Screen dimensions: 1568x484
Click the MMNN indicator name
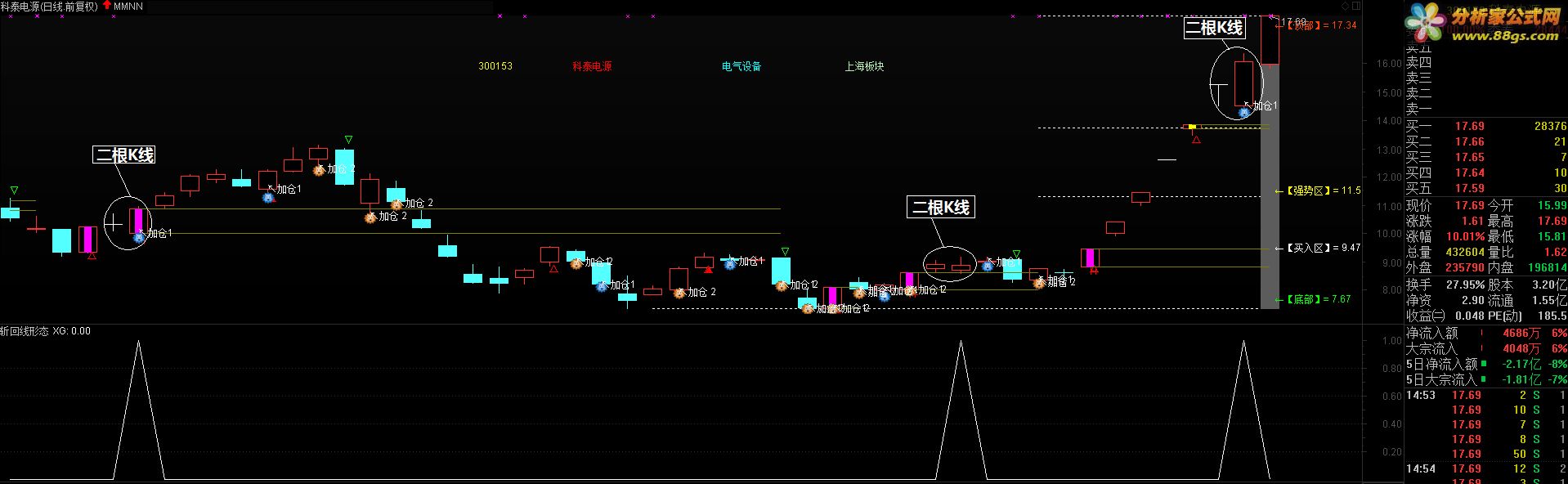(128, 6)
